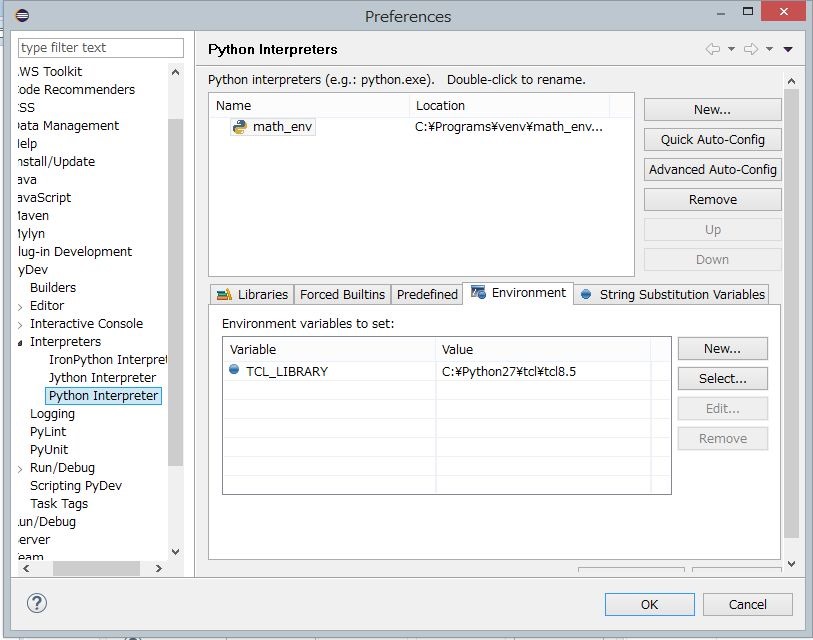This screenshot has width=813, height=640.
Task: Click the Advanced Auto-Config button
Action: pos(712,170)
